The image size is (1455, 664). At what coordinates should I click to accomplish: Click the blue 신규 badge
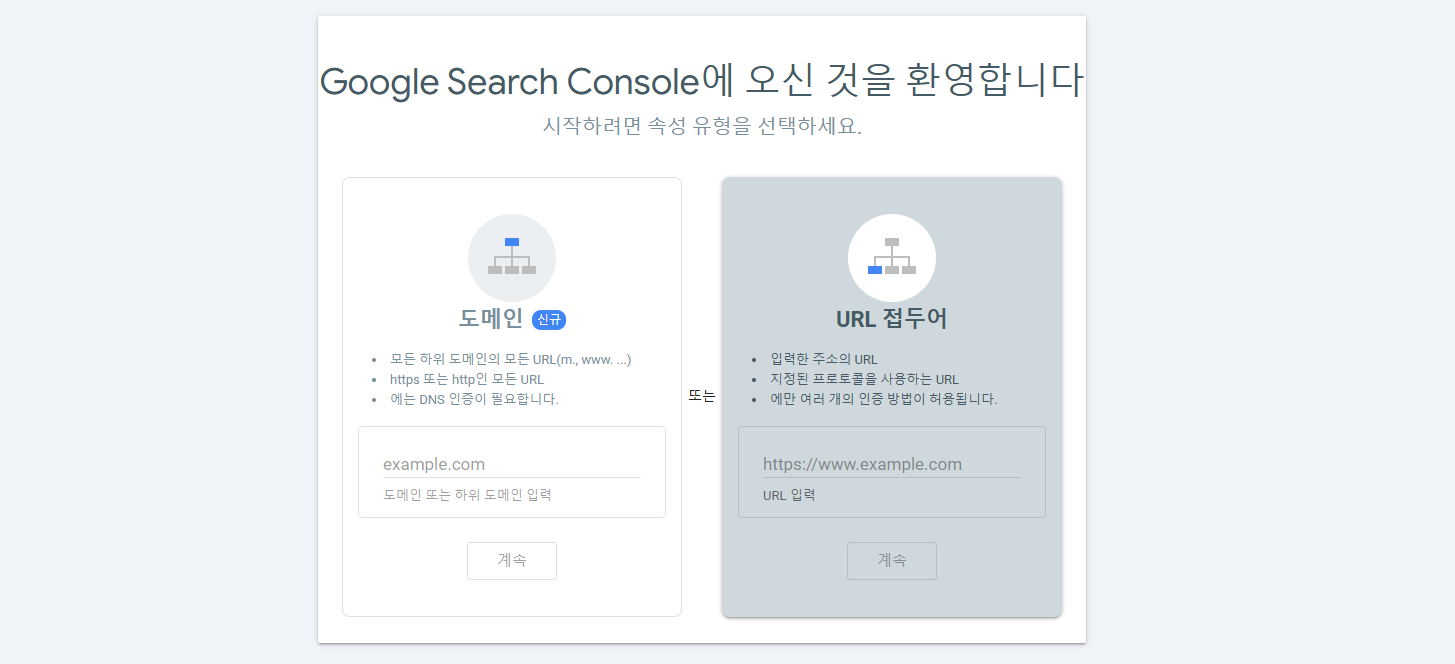[550, 320]
